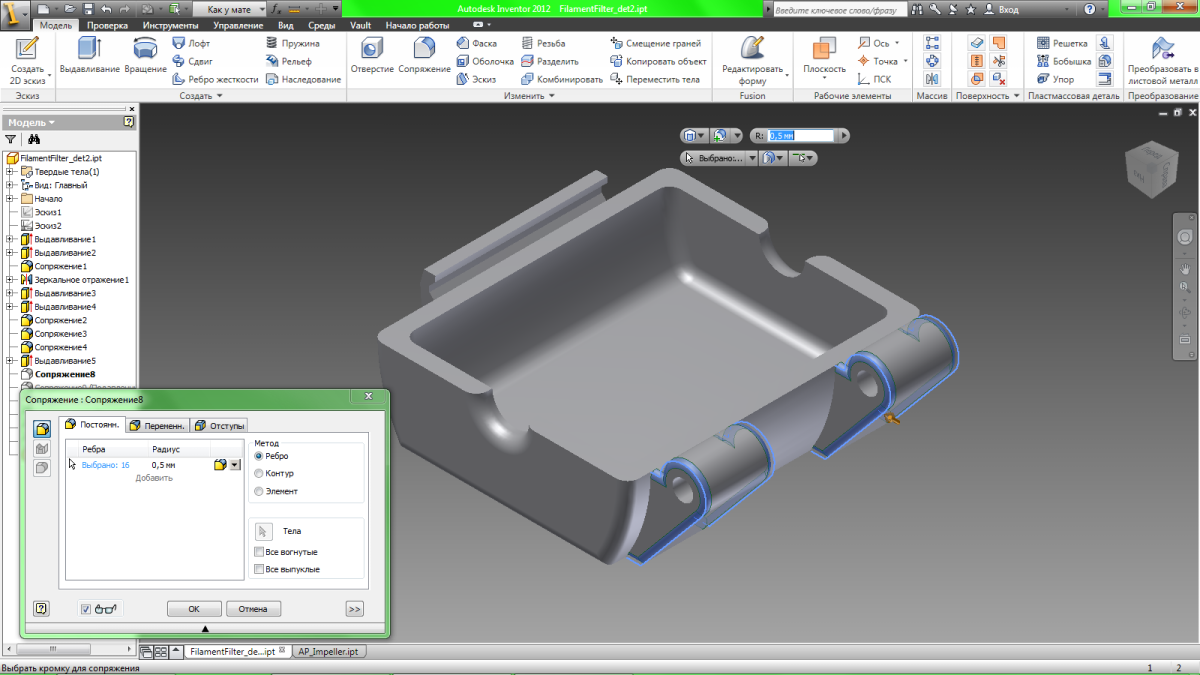This screenshot has height=675, width=1200.
Task: Click Создать 2D эскиз icon
Action: (27, 50)
